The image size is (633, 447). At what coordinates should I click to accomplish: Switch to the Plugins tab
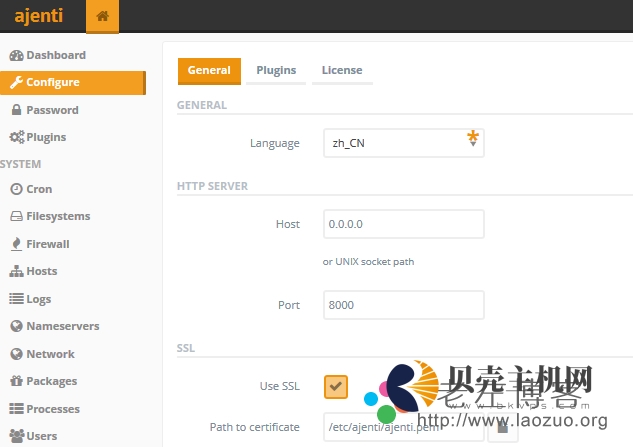tap(276, 71)
